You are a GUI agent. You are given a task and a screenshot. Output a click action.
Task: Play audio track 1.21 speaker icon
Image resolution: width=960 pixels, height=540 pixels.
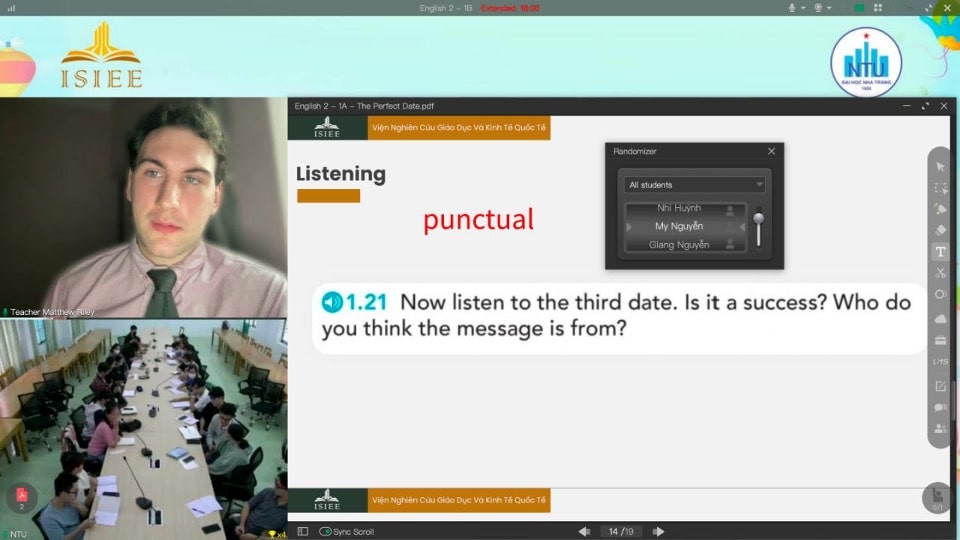click(332, 302)
